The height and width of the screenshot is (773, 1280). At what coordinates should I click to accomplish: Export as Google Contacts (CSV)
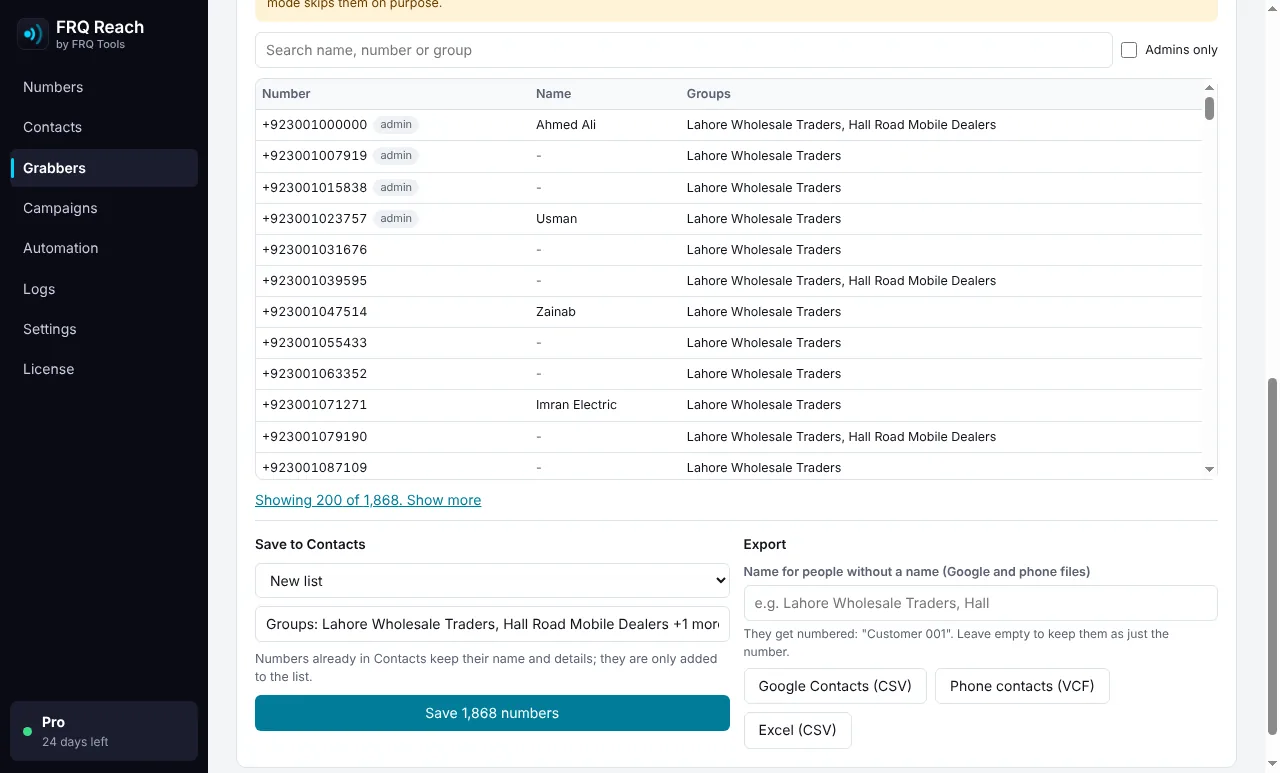tap(835, 686)
